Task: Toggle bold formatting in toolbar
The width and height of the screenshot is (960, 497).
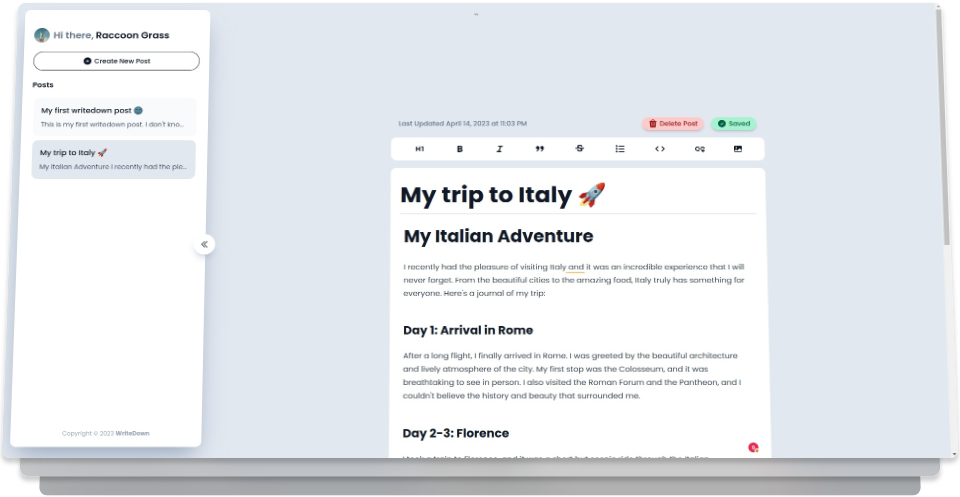Action: 460,149
